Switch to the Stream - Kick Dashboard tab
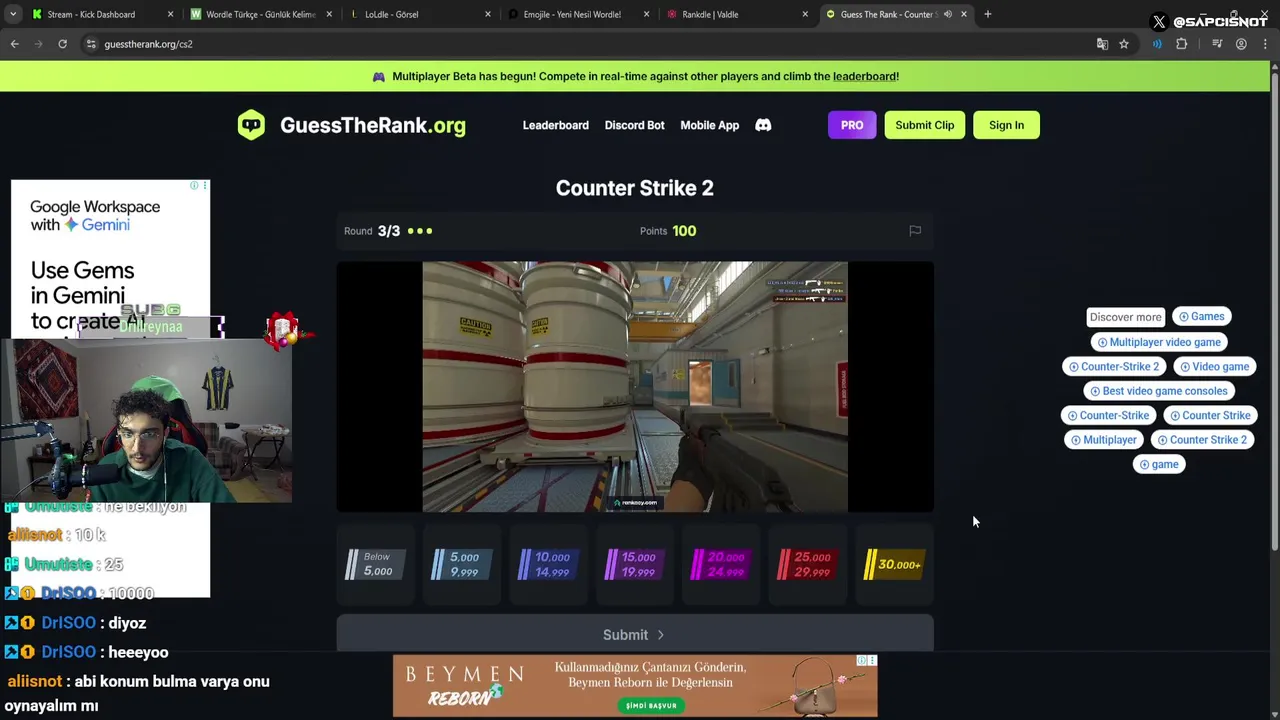Image resolution: width=1280 pixels, height=720 pixels. (x=90, y=14)
